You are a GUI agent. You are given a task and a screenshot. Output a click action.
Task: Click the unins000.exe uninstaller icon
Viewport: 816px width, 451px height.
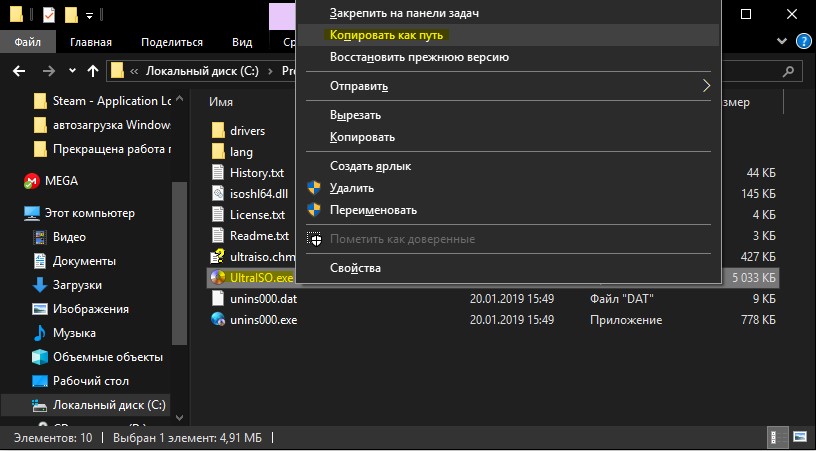(x=218, y=319)
